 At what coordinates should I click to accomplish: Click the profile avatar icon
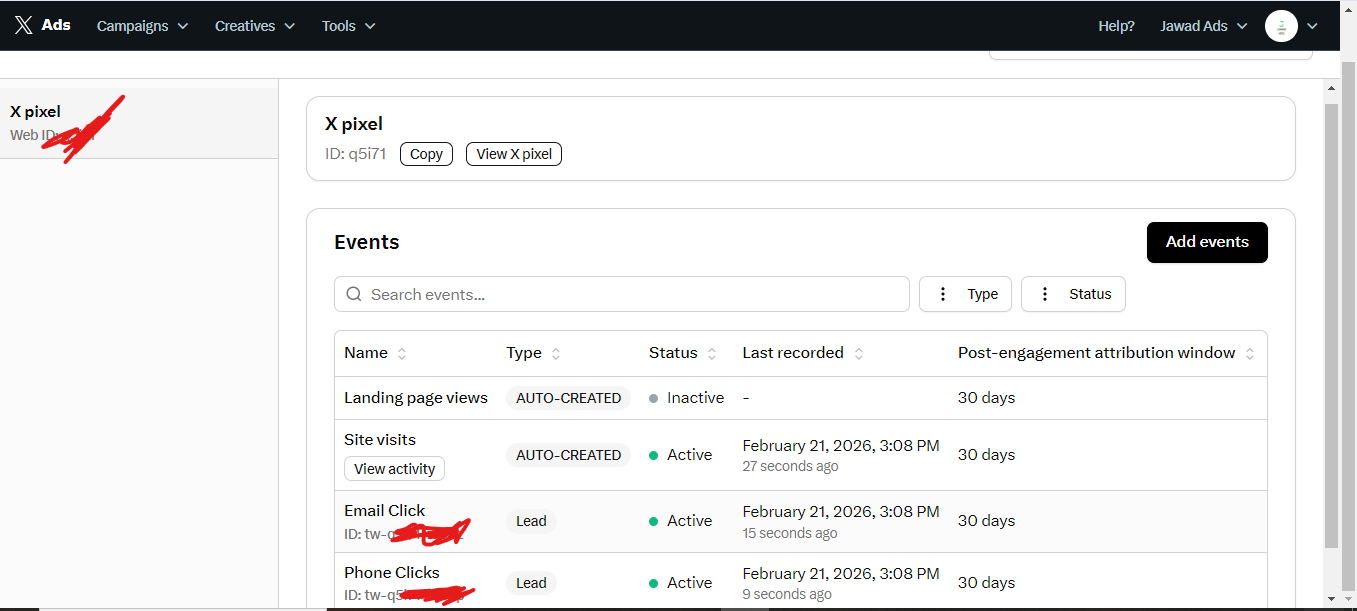tap(1281, 26)
